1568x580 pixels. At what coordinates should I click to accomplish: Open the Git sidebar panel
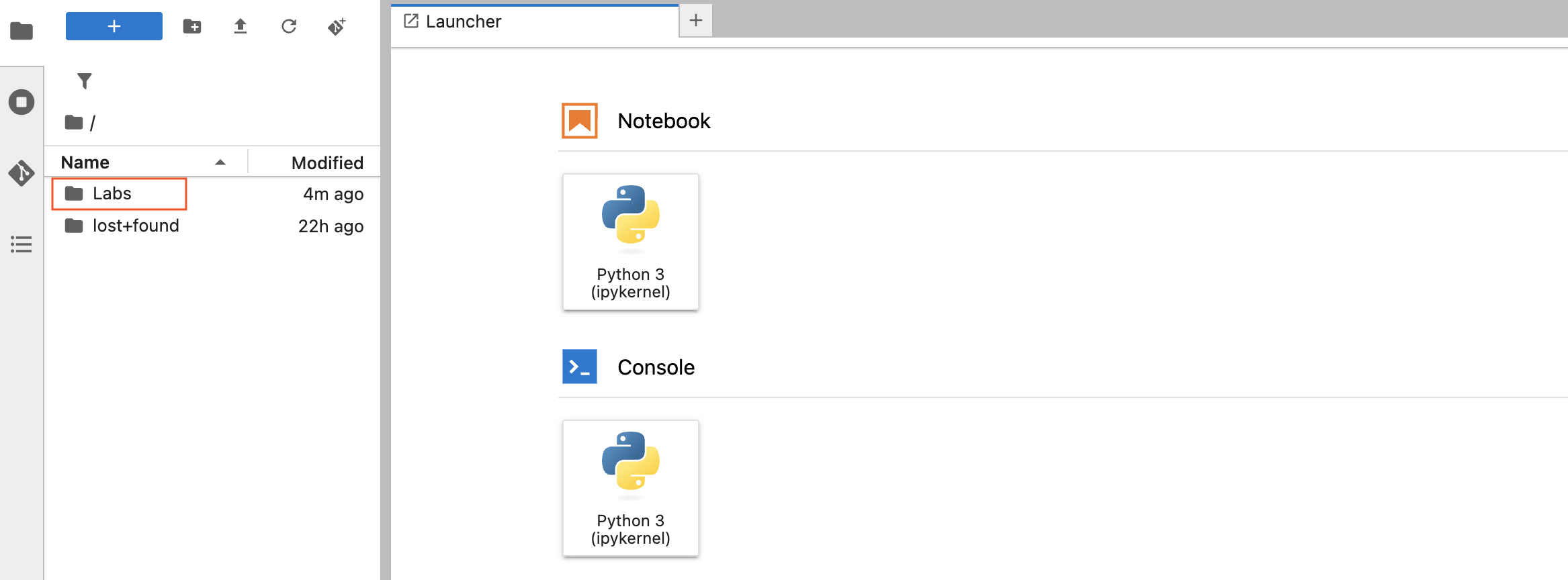21,173
